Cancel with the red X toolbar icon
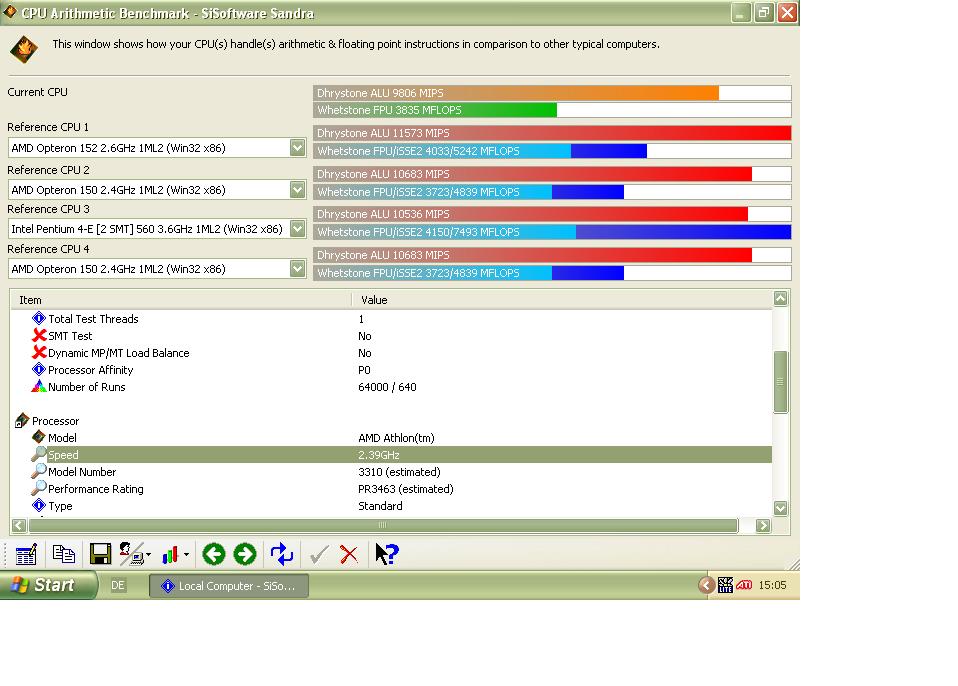The height and width of the screenshot is (686, 958). pyautogui.click(x=349, y=555)
